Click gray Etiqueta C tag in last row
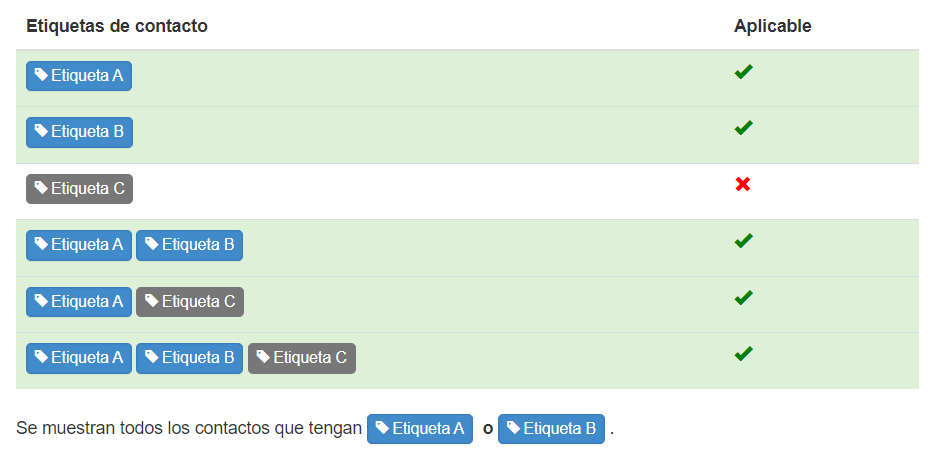The width and height of the screenshot is (937, 464). pos(302,358)
